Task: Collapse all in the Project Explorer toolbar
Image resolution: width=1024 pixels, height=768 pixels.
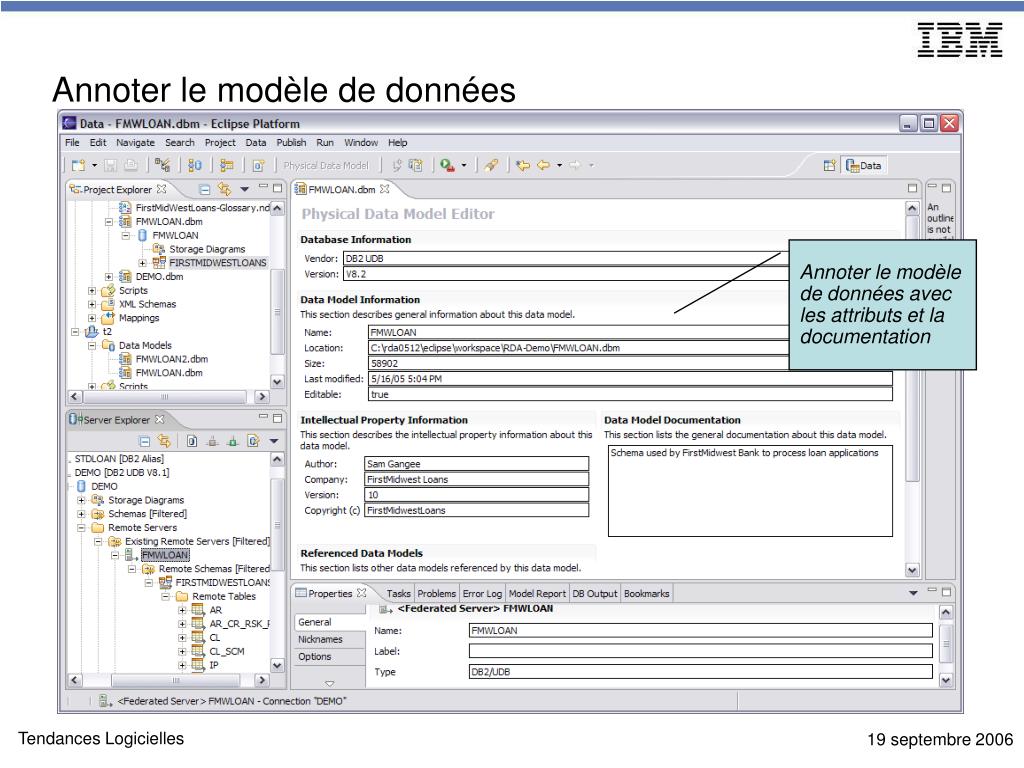Action: 204,189
